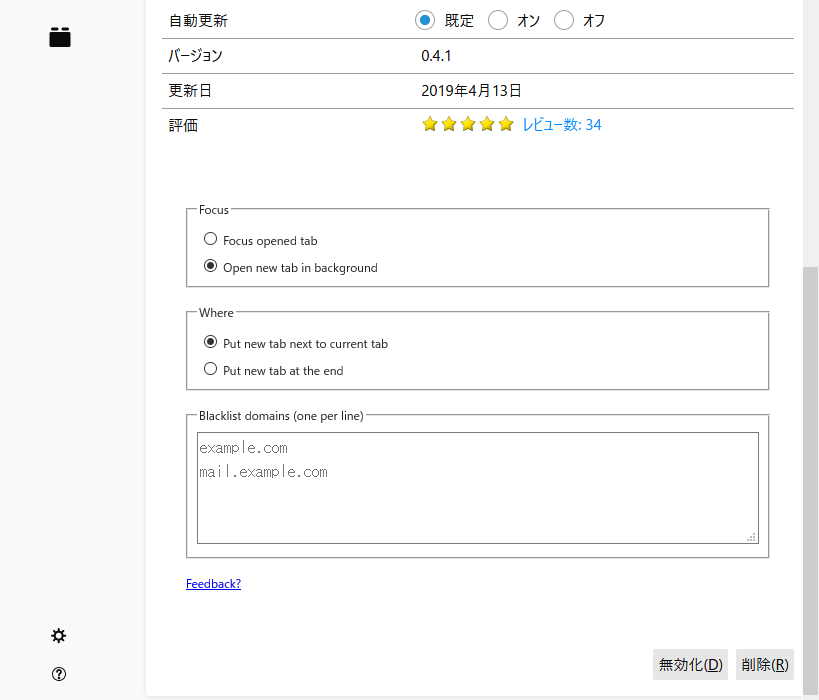
Task: Click the five-star rating icons
Action: click(x=467, y=124)
